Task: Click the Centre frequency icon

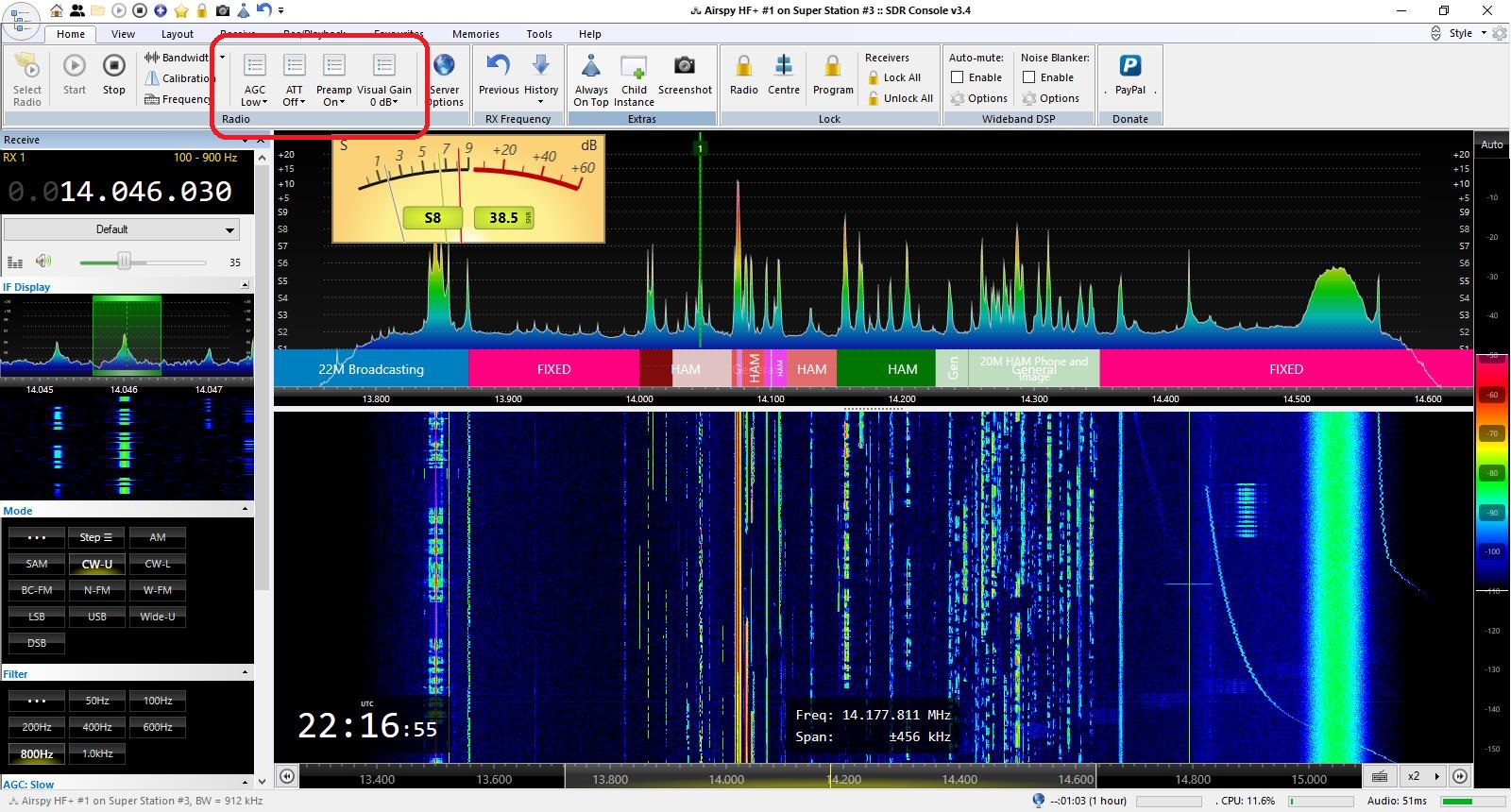Action: point(783,66)
